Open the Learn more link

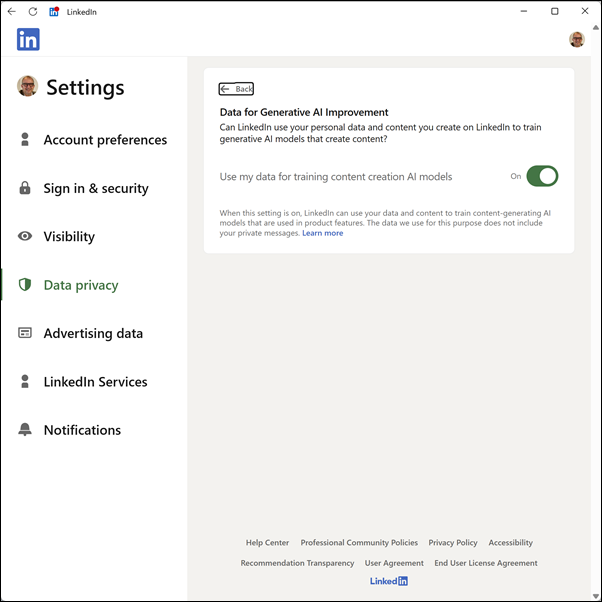tap(322, 233)
